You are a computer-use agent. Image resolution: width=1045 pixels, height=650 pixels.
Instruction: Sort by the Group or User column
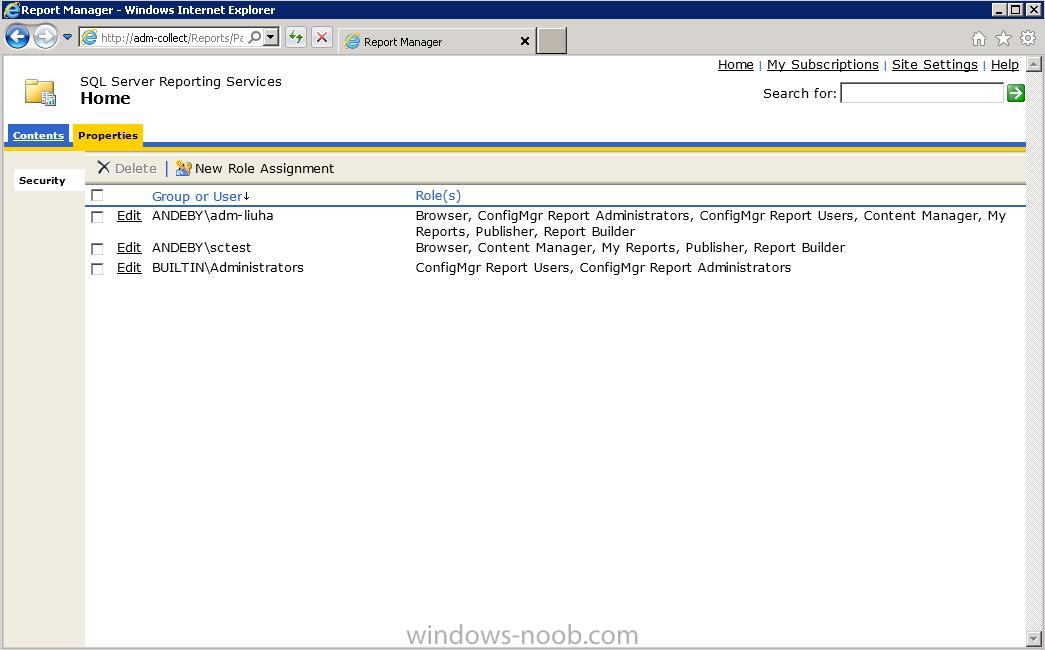[197, 197]
